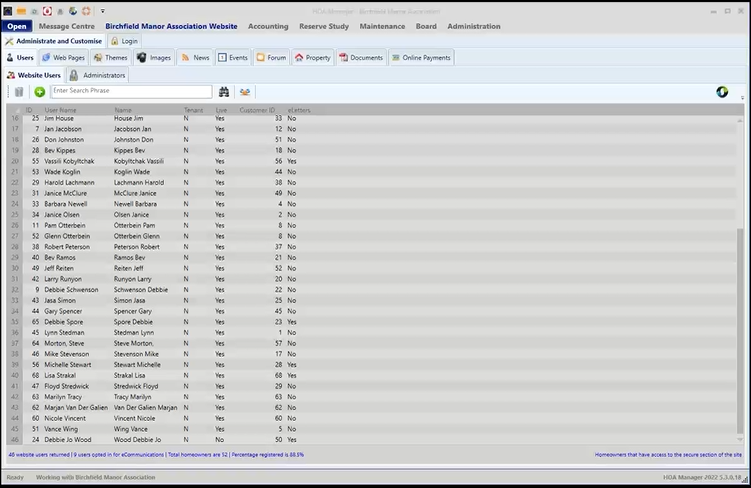The image size is (751, 488).
Task: Switch to the Login tab
Action: (x=124, y=41)
